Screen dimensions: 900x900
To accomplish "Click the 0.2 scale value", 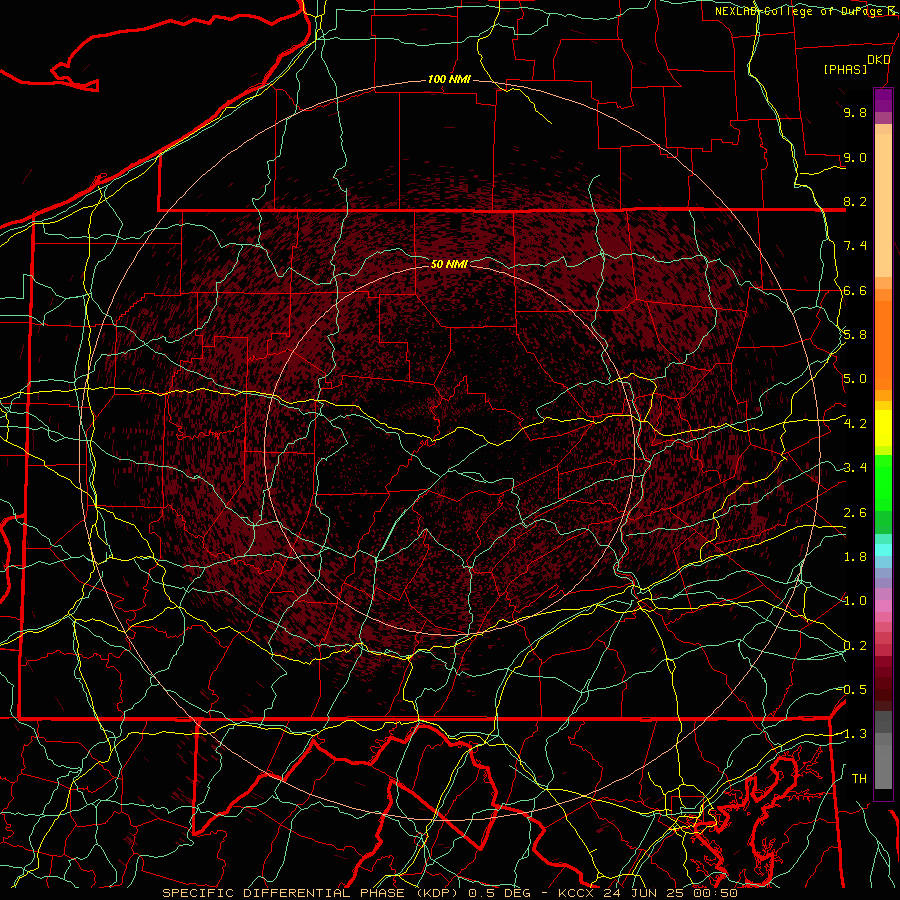I will click(855, 646).
